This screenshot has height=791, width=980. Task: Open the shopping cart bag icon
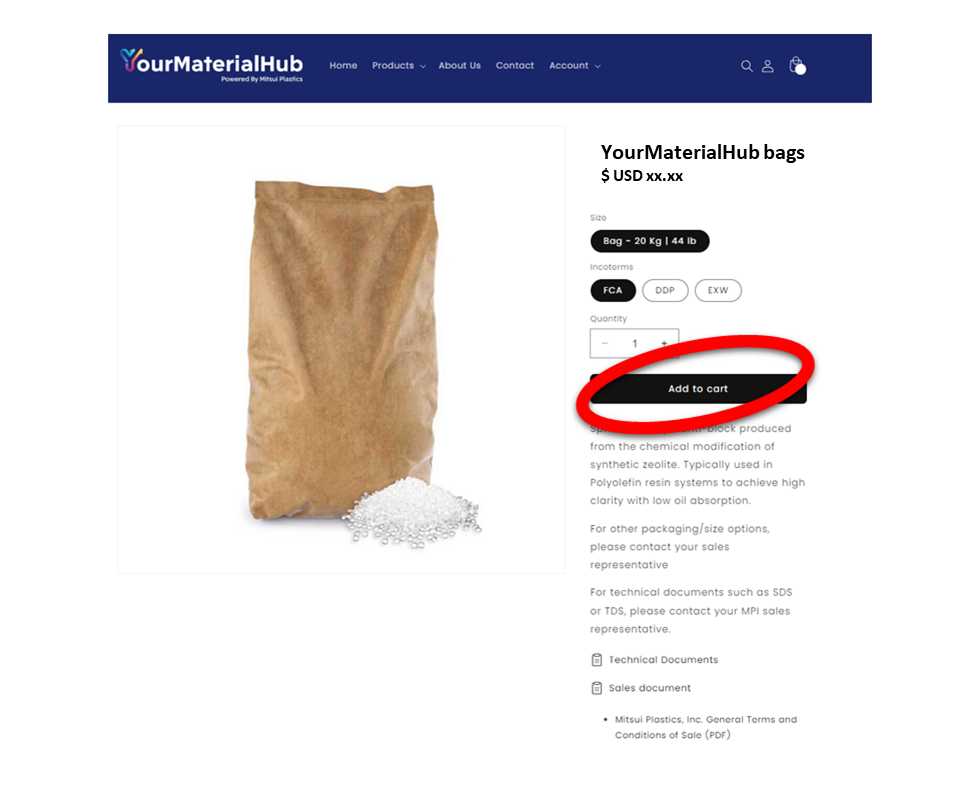click(797, 65)
